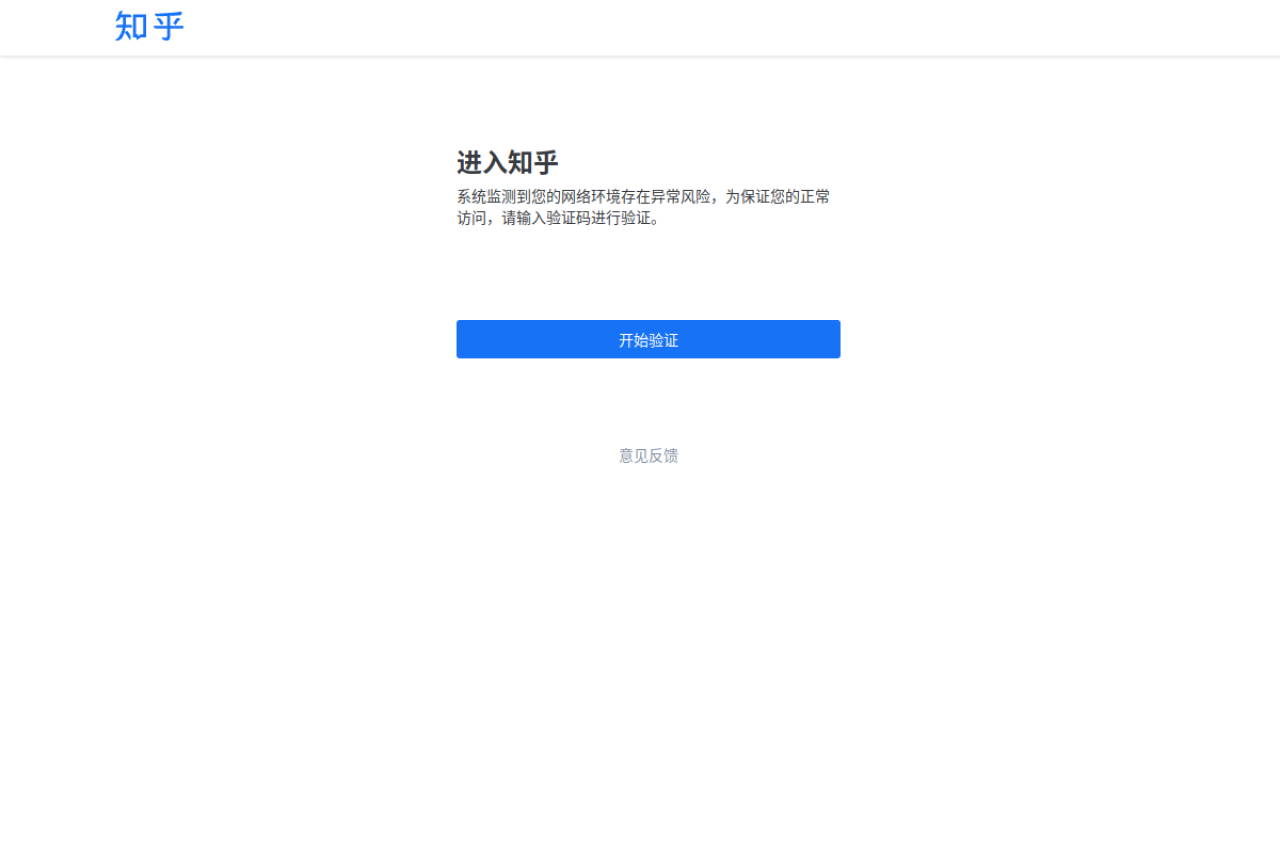The height and width of the screenshot is (853, 1280).
Task: Click the 知乎 logo in header
Action: point(149,26)
